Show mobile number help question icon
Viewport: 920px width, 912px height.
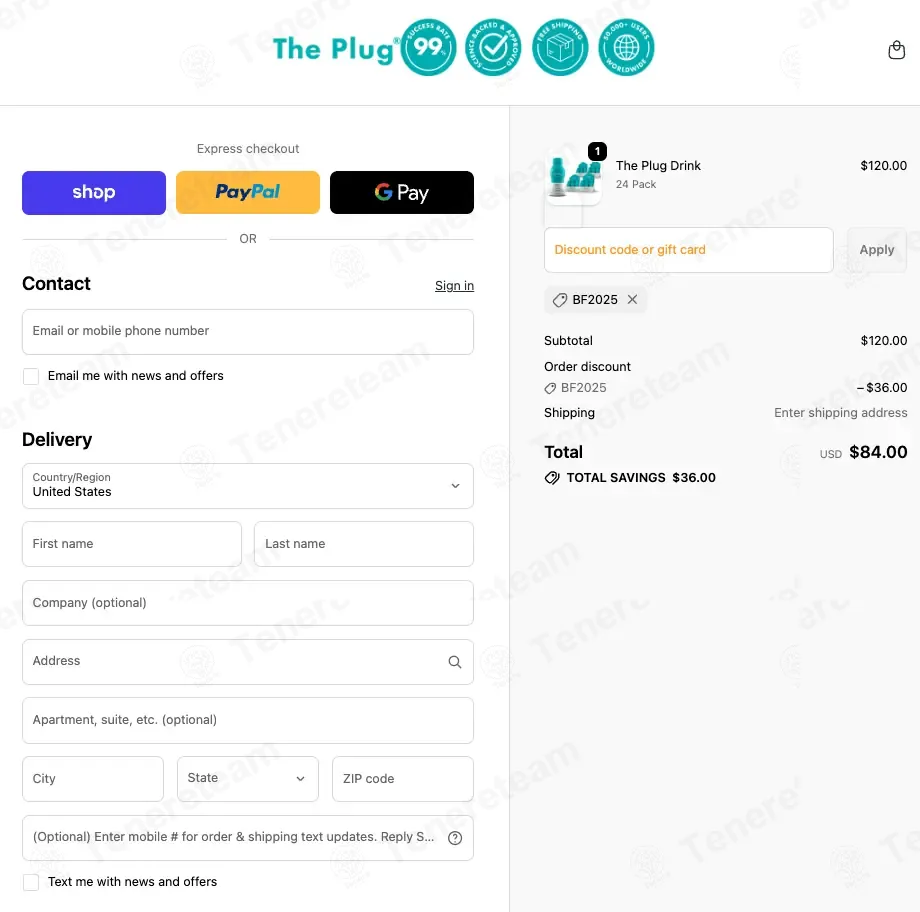(455, 838)
